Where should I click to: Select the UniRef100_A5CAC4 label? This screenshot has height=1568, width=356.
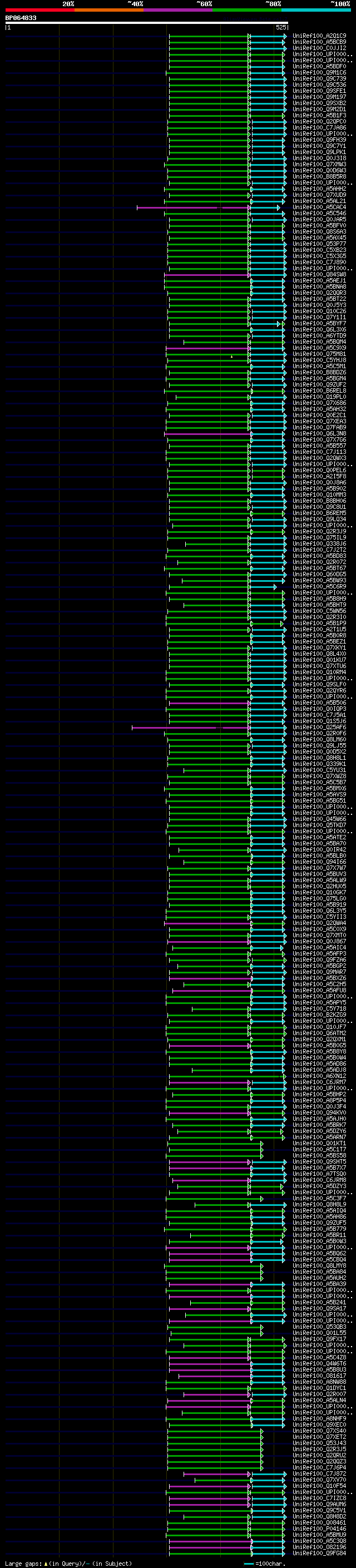[319, 207]
